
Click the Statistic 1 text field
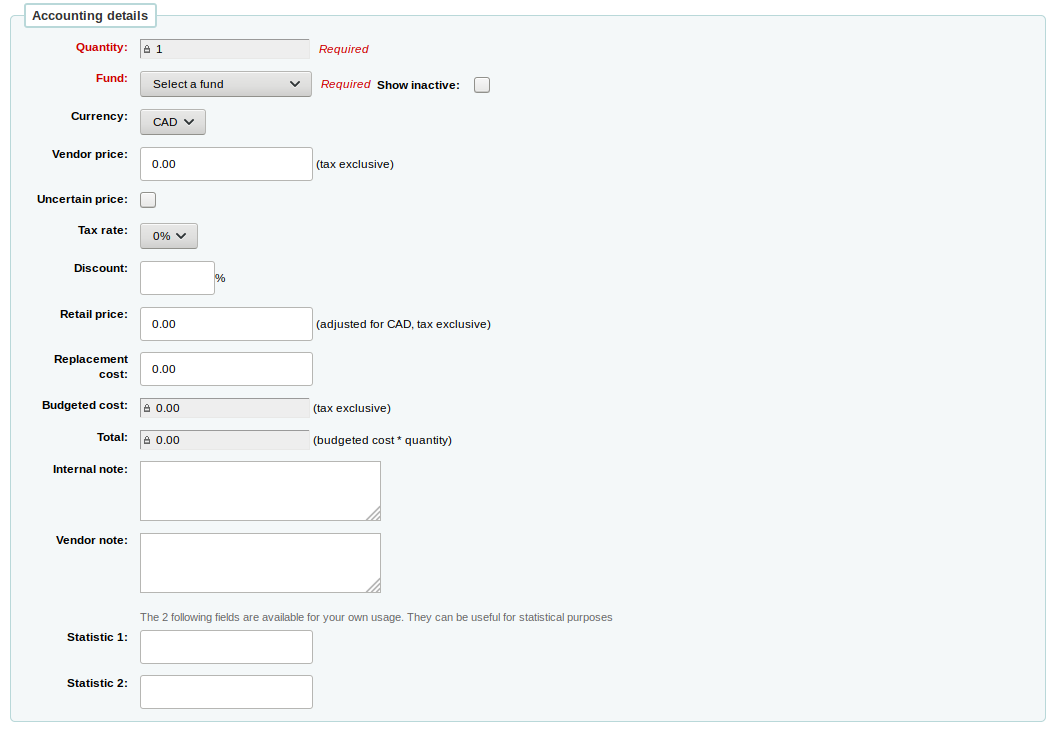[225, 646]
